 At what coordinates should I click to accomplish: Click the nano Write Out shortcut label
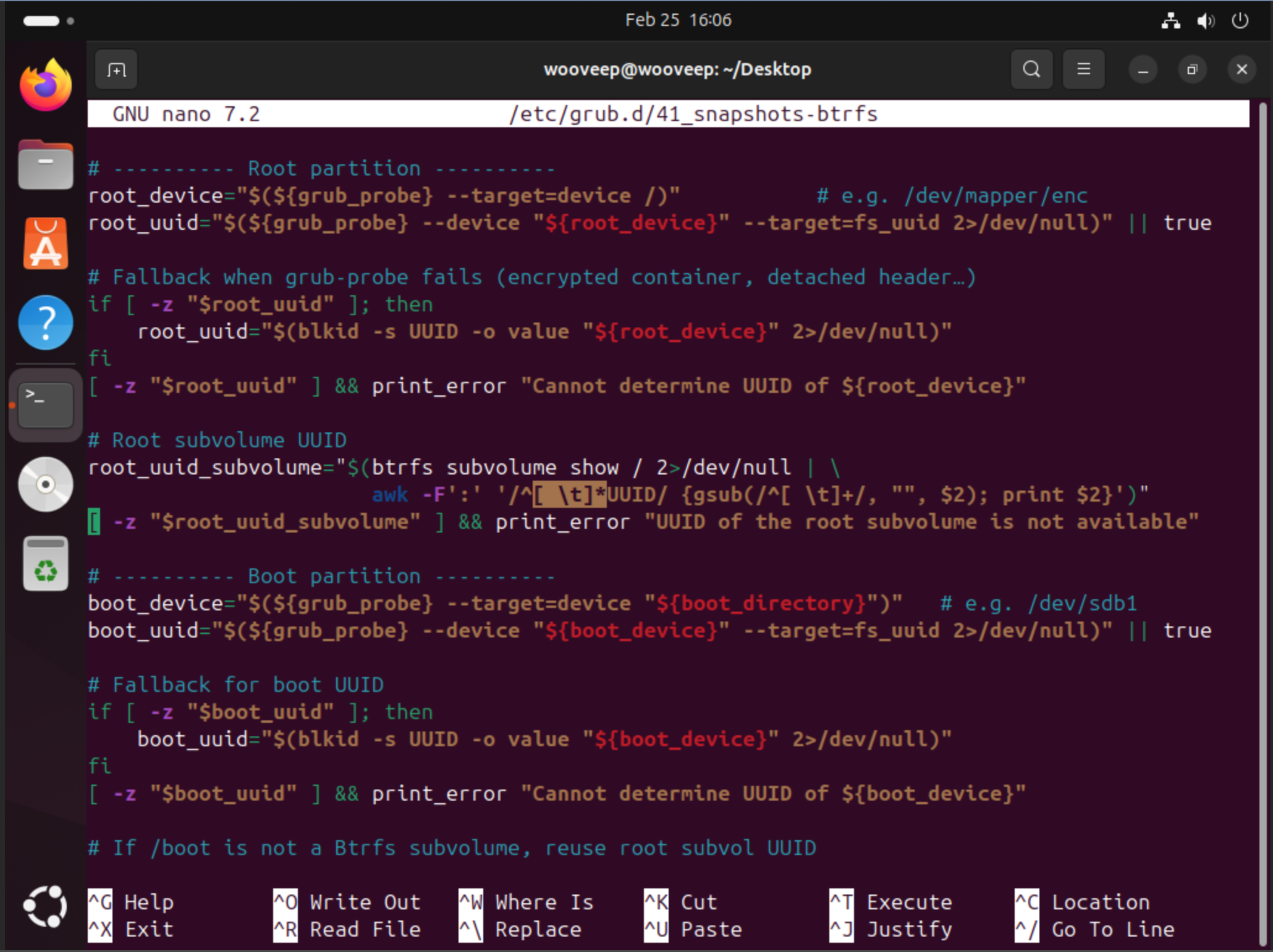click(365, 903)
